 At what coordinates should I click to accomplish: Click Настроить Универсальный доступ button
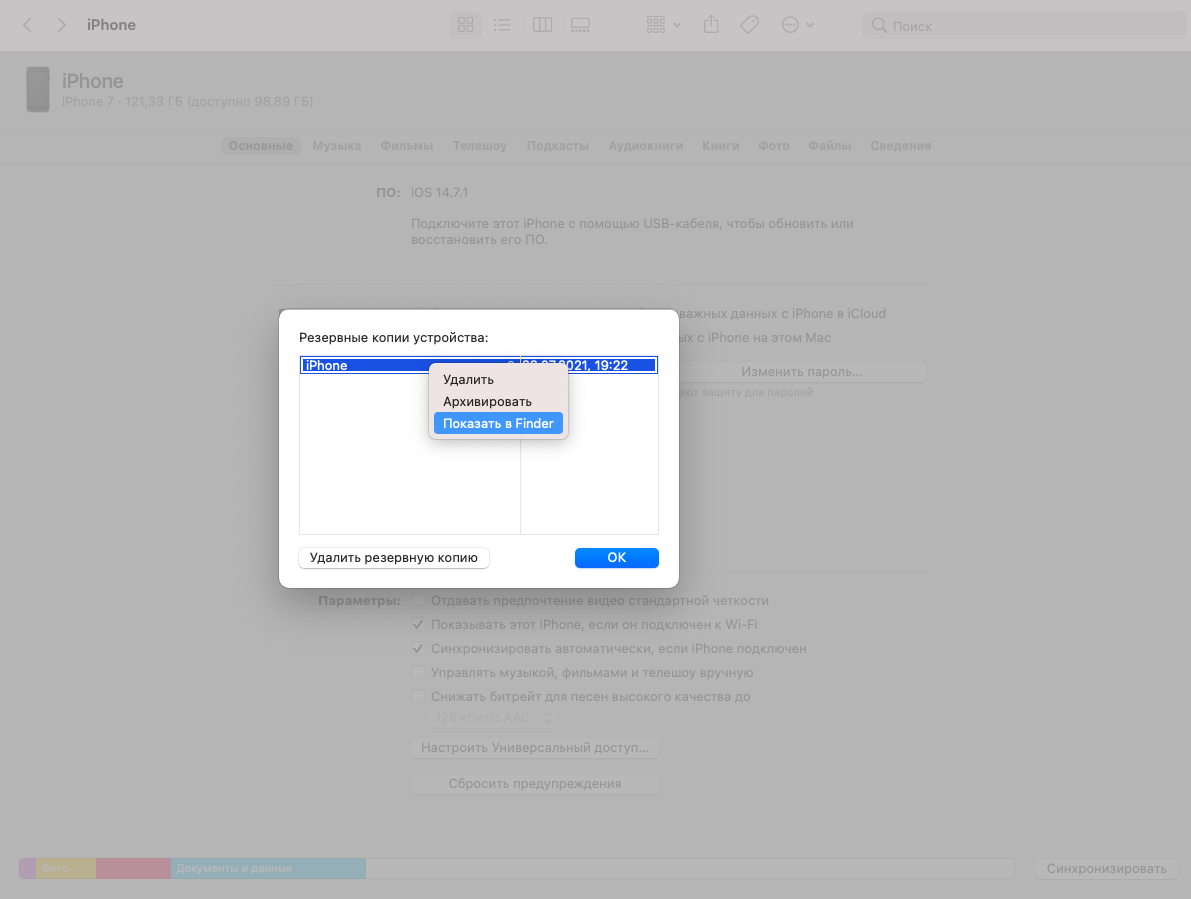click(x=535, y=748)
